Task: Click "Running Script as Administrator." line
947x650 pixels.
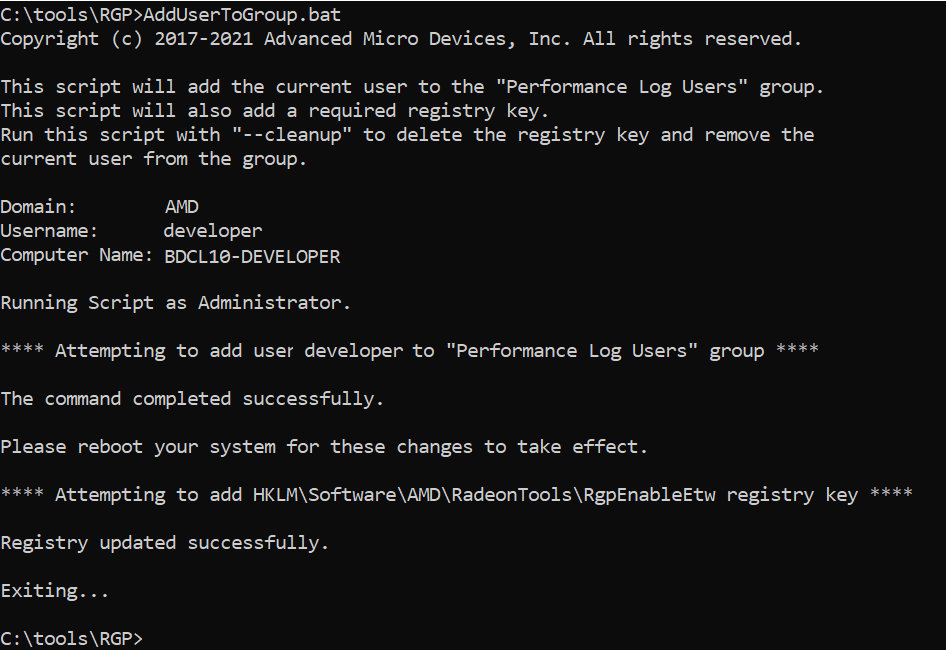Action: (x=175, y=303)
